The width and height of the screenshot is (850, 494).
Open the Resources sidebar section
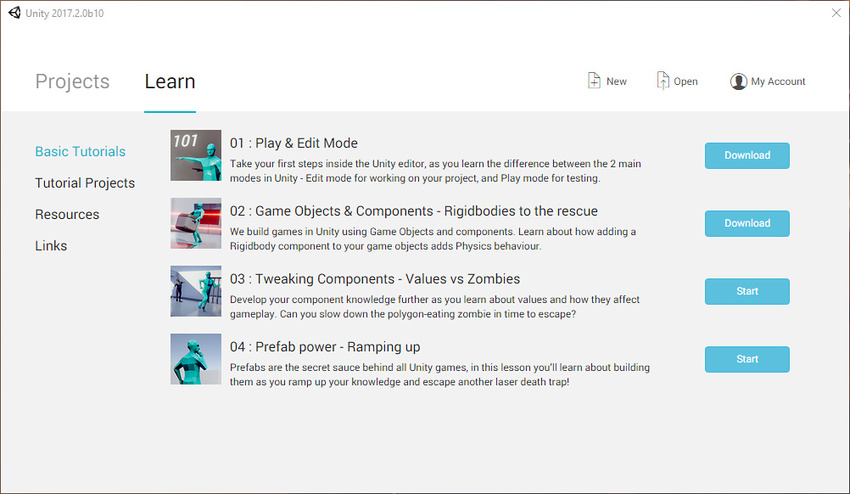(x=67, y=214)
